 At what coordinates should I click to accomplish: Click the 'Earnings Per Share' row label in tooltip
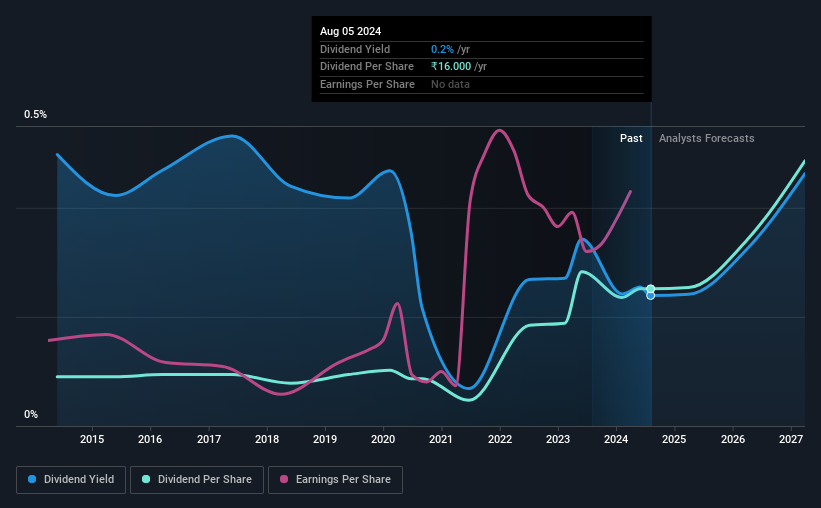click(x=367, y=84)
